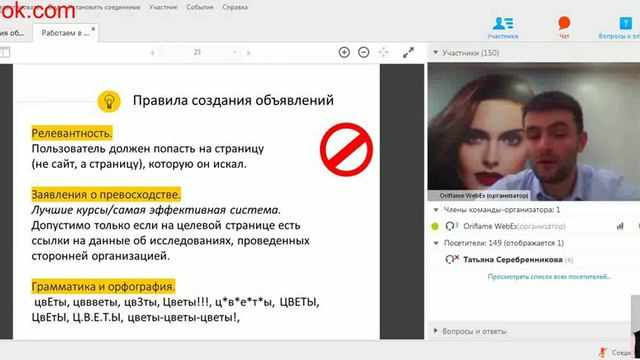Open the Событие menu

(200, 7)
